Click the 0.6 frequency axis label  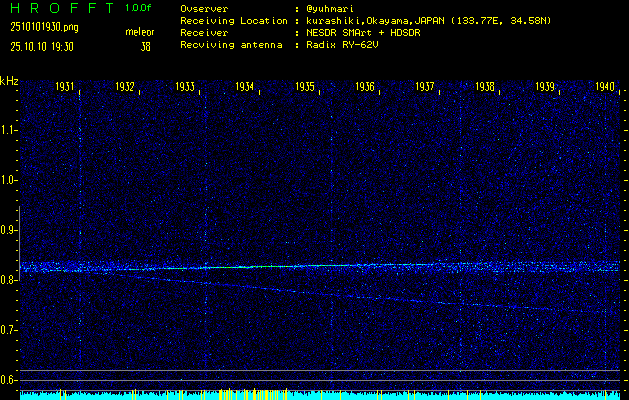(9, 380)
